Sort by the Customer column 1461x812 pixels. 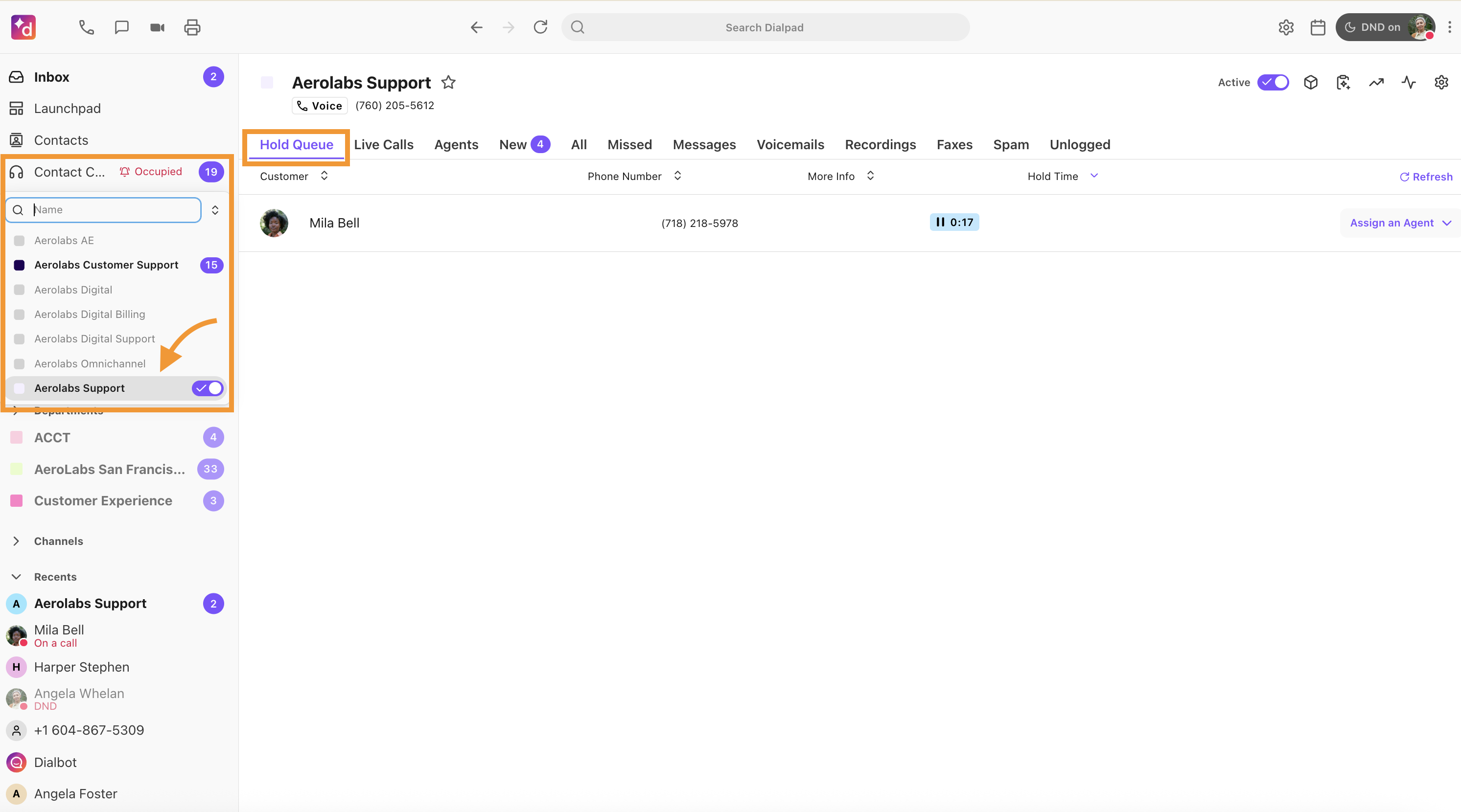[x=293, y=176]
